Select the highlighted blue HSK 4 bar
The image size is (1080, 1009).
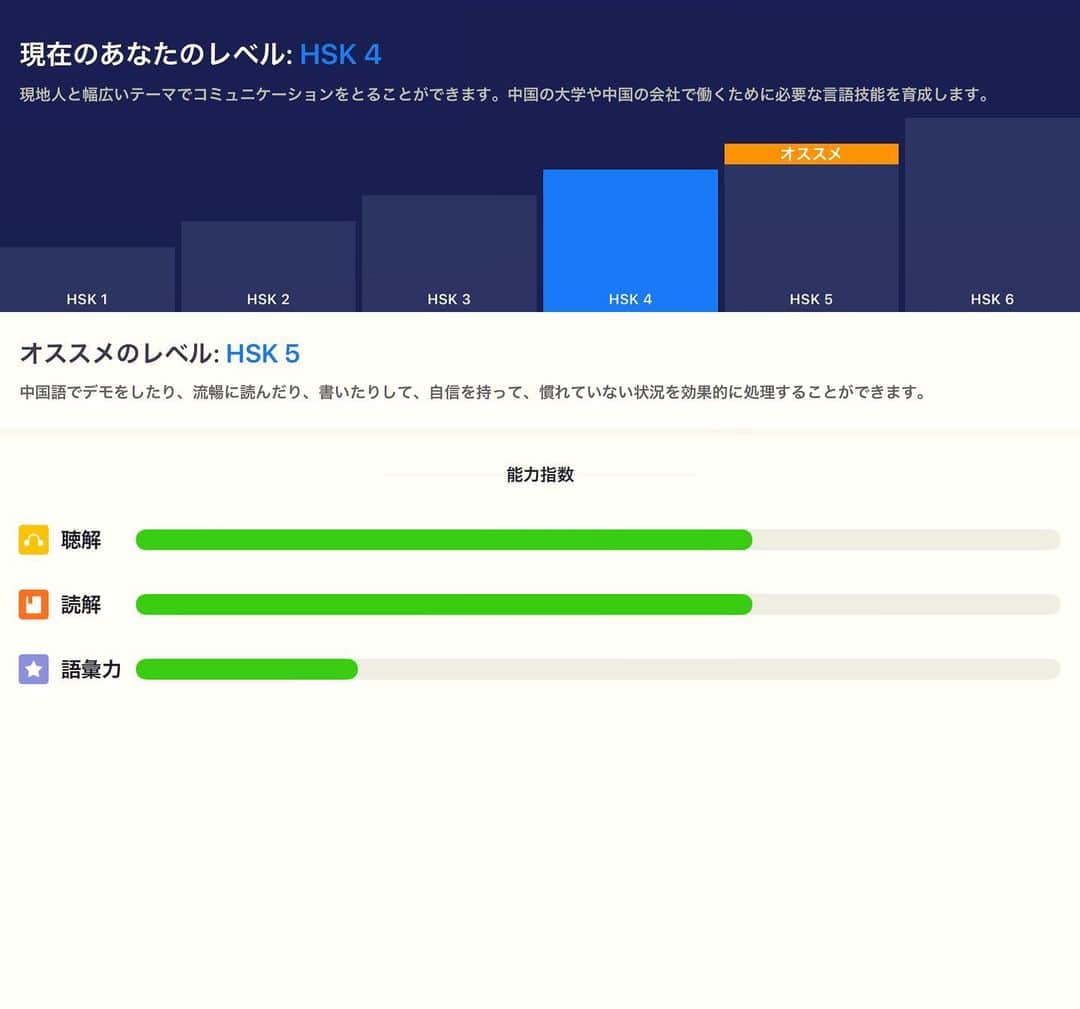pyautogui.click(x=630, y=240)
